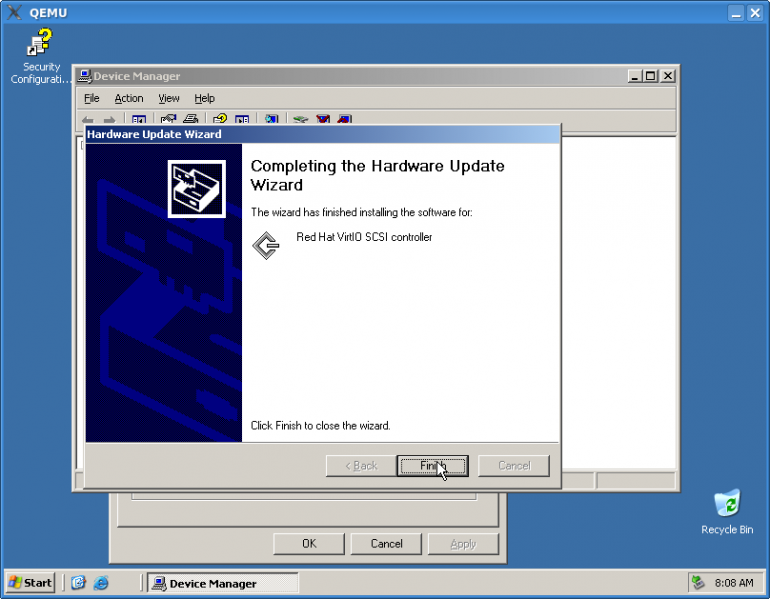Click OK in the properties dialog
770x599 pixels.
pyautogui.click(x=309, y=544)
